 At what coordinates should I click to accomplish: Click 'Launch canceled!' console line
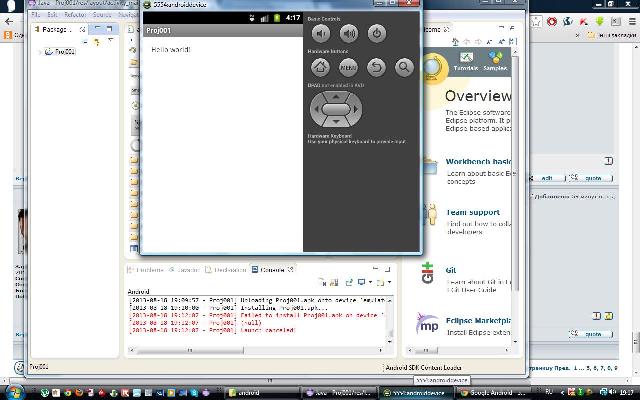(x=212, y=330)
